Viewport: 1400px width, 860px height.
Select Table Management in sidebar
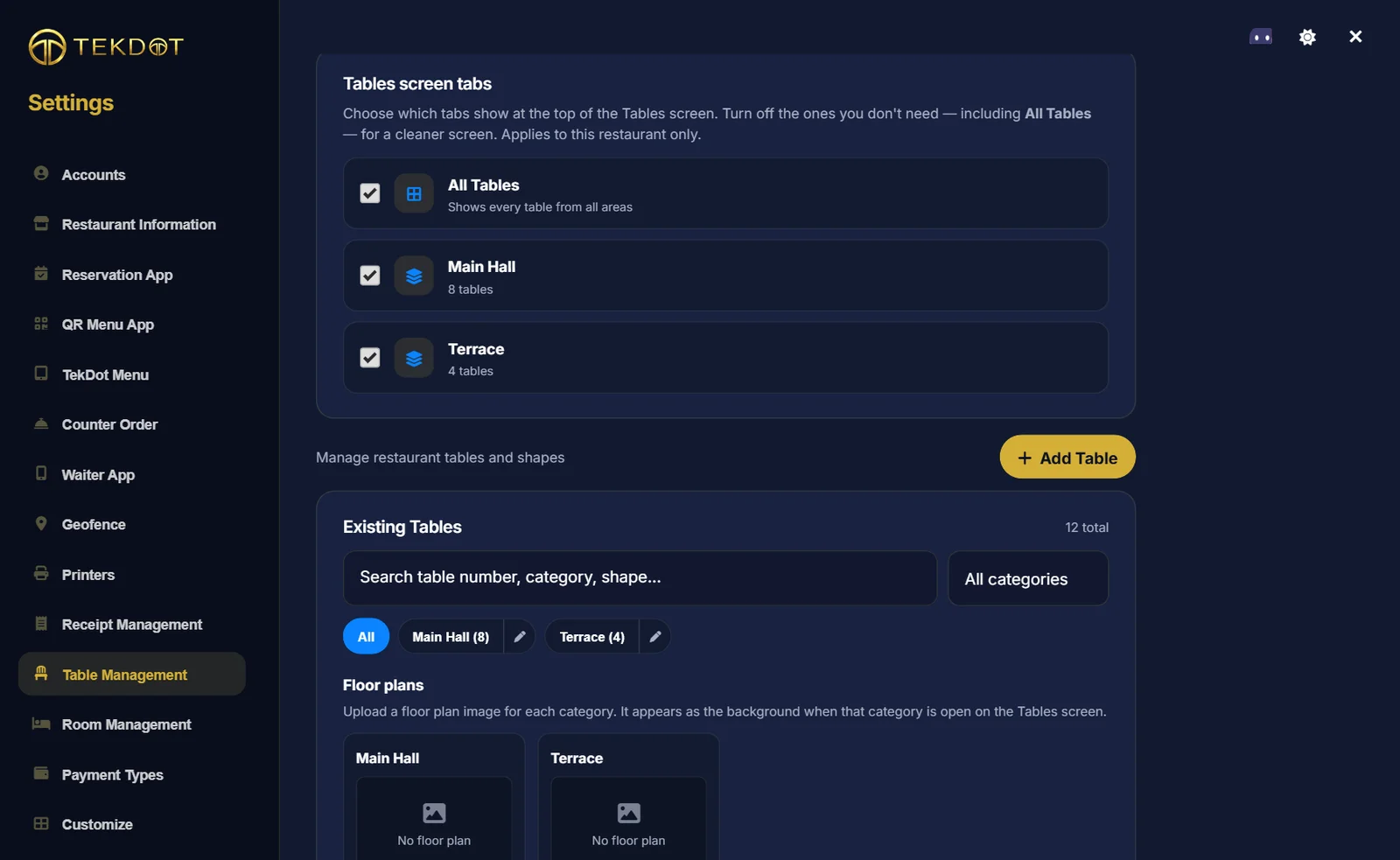point(131,675)
